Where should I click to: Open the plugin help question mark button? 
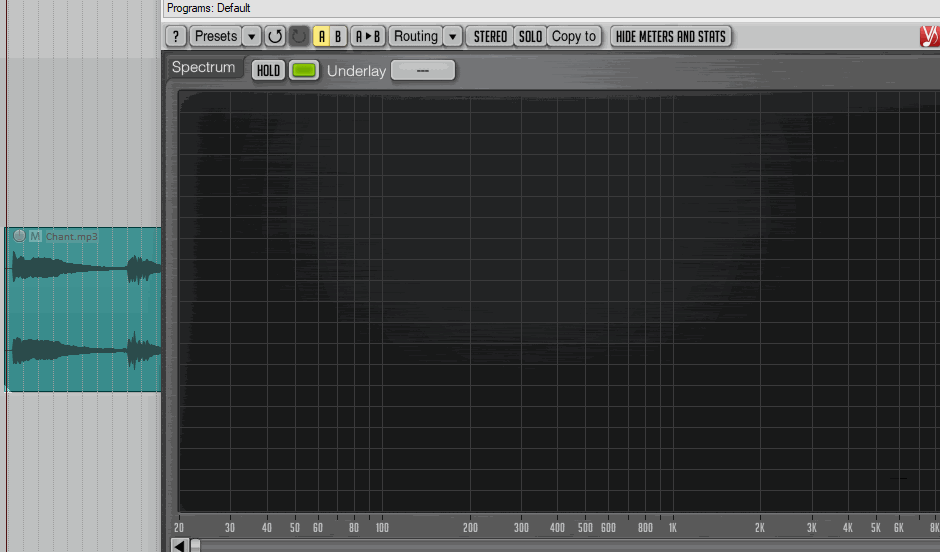(176, 36)
